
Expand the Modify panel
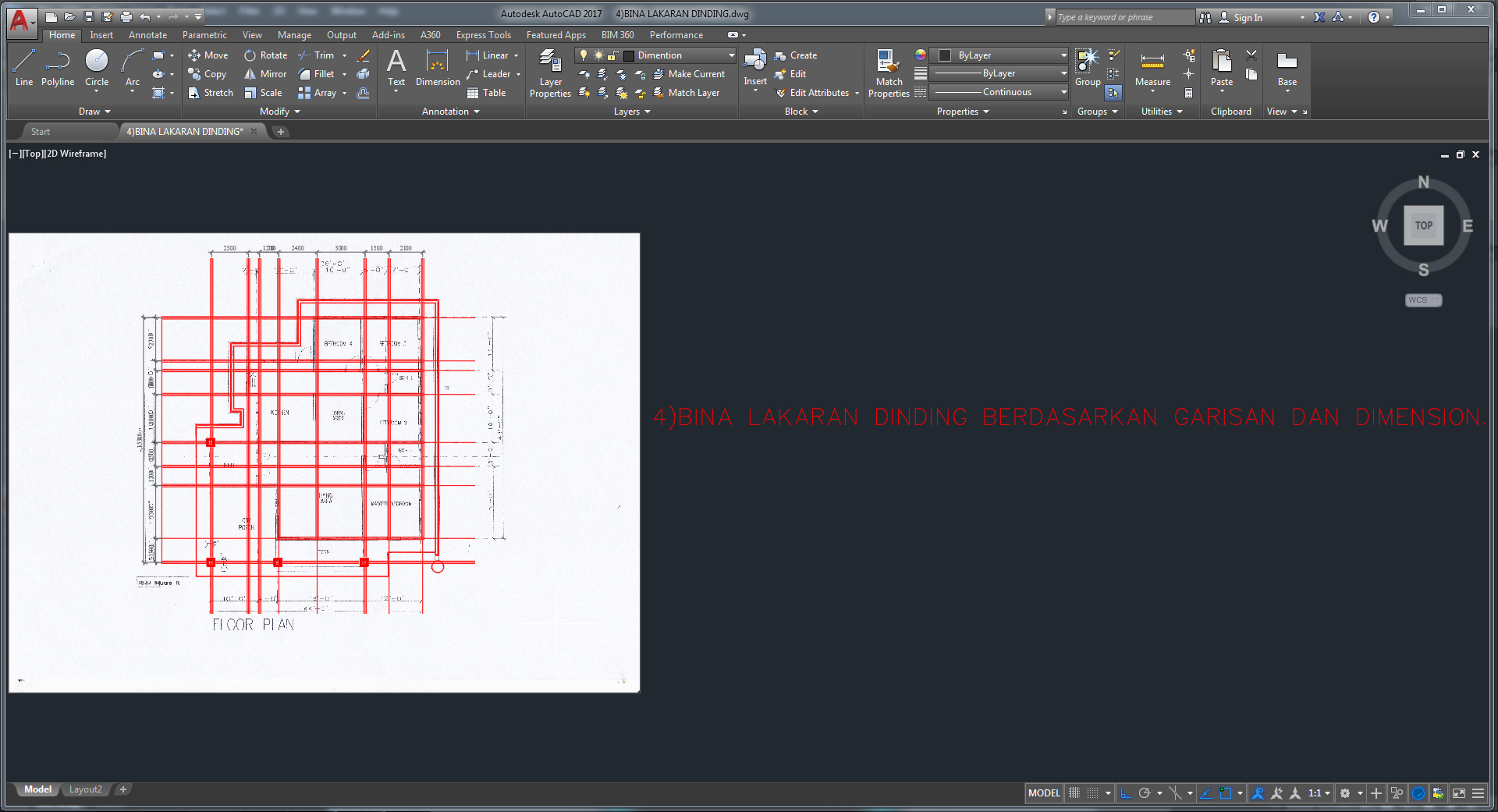pyautogui.click(x=279, y=112)
